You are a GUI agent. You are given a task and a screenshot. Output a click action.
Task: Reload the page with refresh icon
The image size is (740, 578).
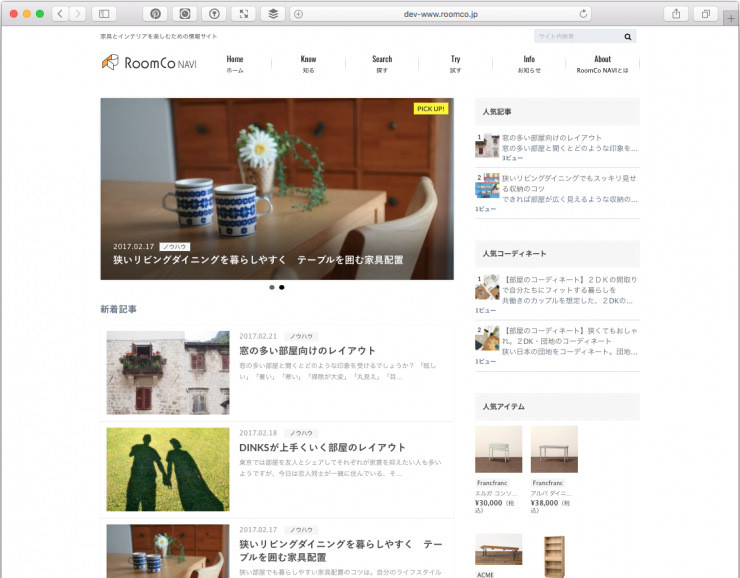(583, 14)
